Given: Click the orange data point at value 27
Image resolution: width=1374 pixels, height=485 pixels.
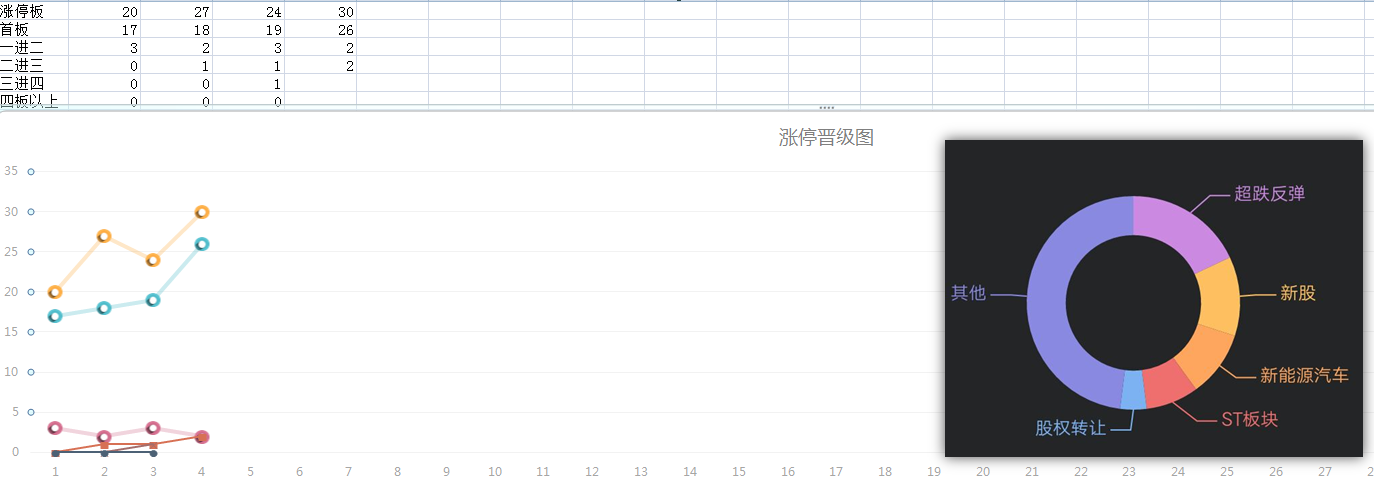Looking at the screenshot, I should [104, 236].
